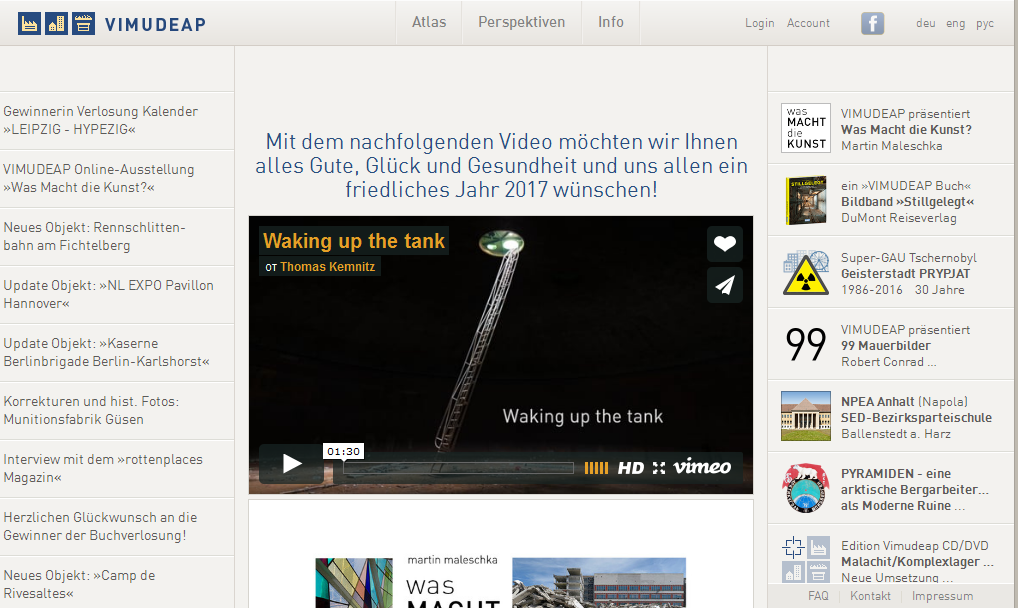Open the Perspektiven menu
The width and height of the screenshot is (1018, 608).
(x=521, y=22)
